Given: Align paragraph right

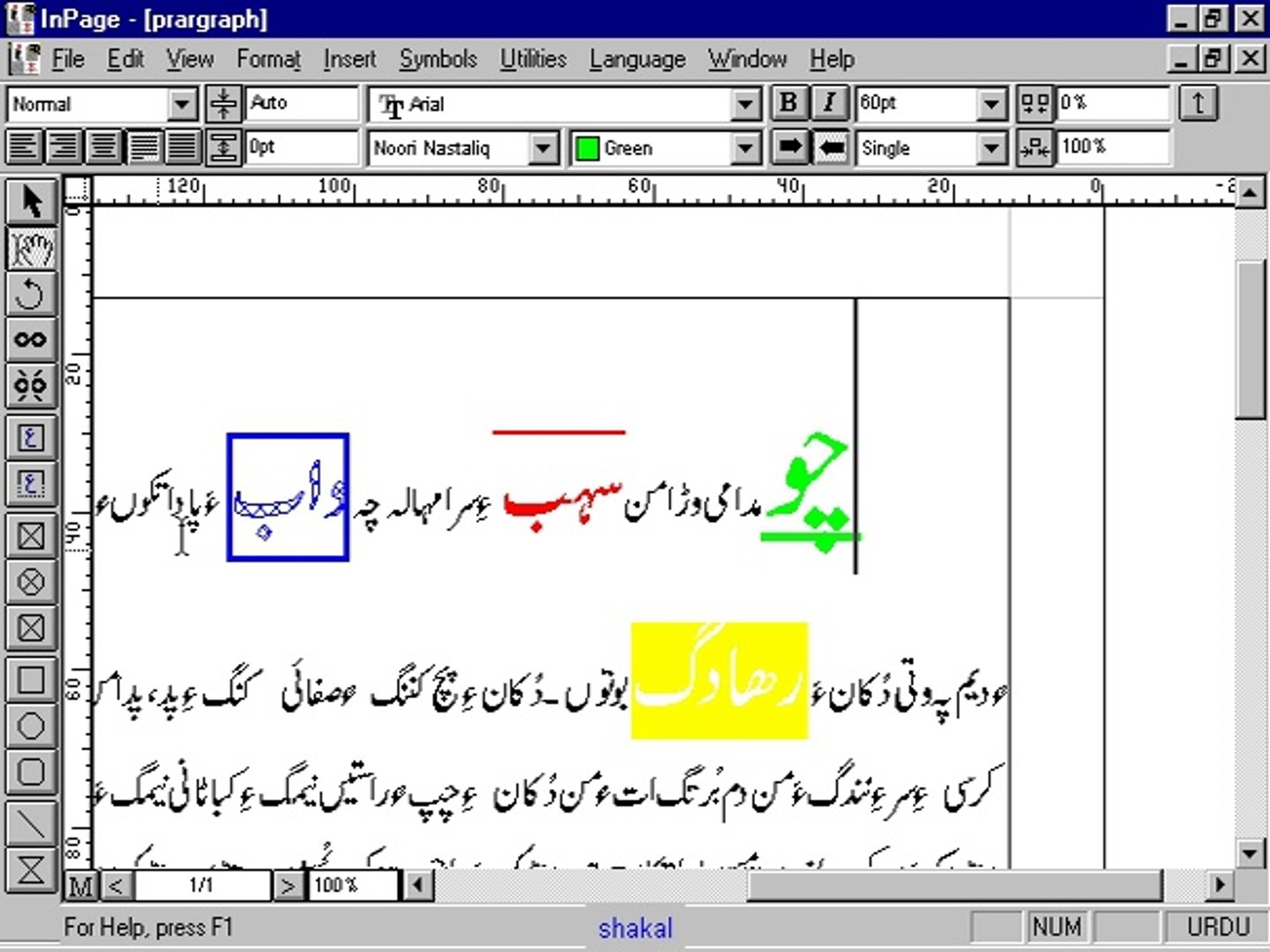Looking at the screenshot, I should 63,147.
